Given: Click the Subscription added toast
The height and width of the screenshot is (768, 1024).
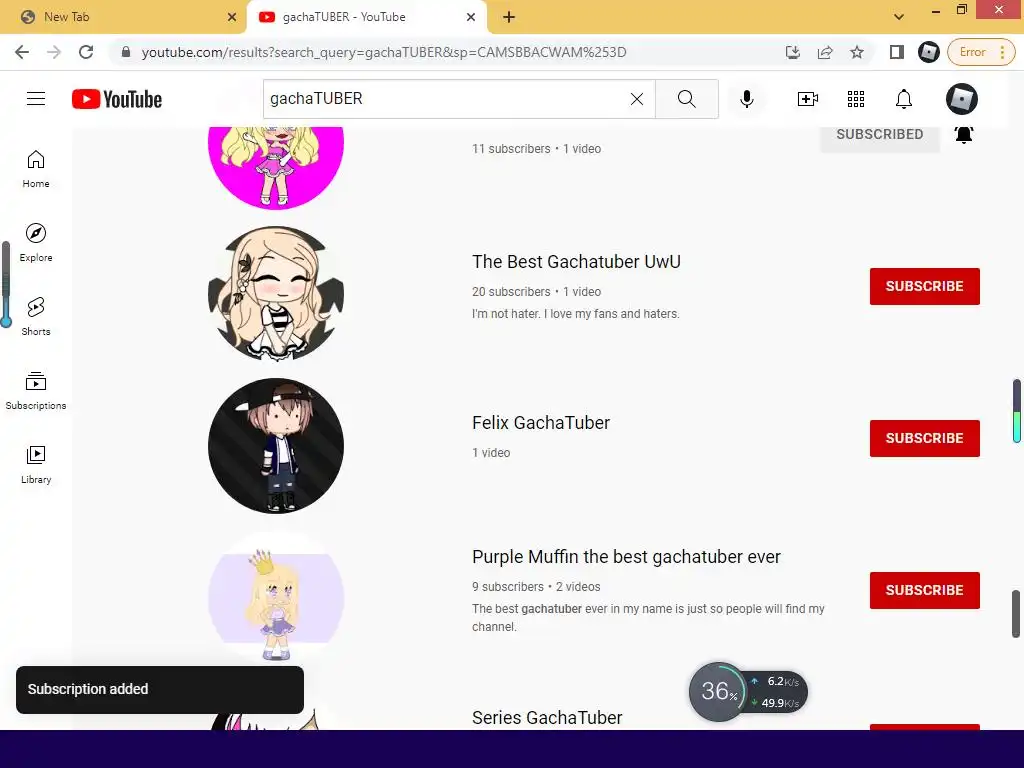Looking at the screenshot, I should pyautogui.click(x=160, y=690).
